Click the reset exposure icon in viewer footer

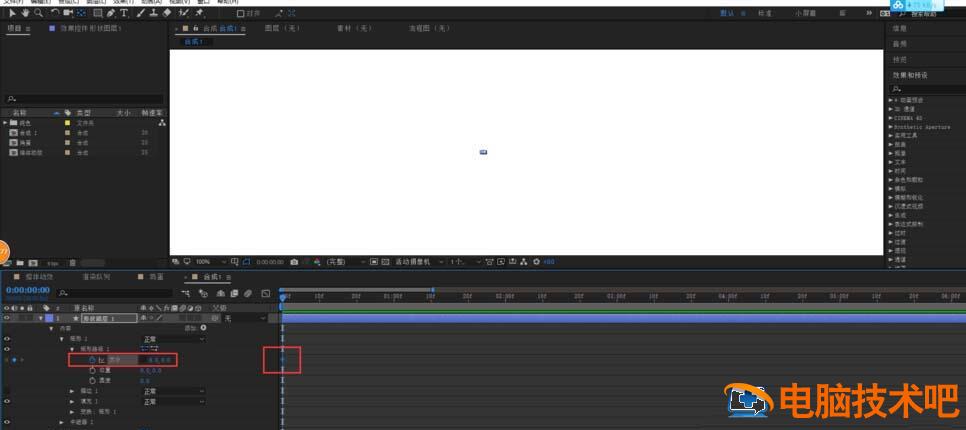point(536,262)
